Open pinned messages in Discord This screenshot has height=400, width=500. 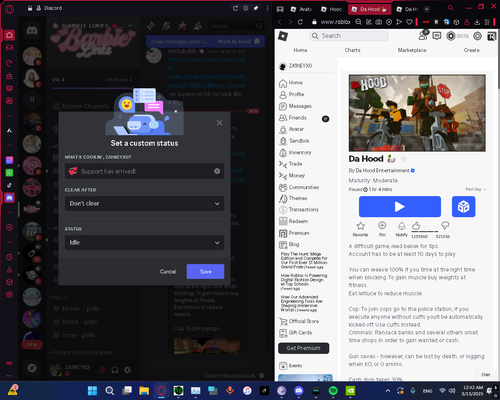point(182,26)
